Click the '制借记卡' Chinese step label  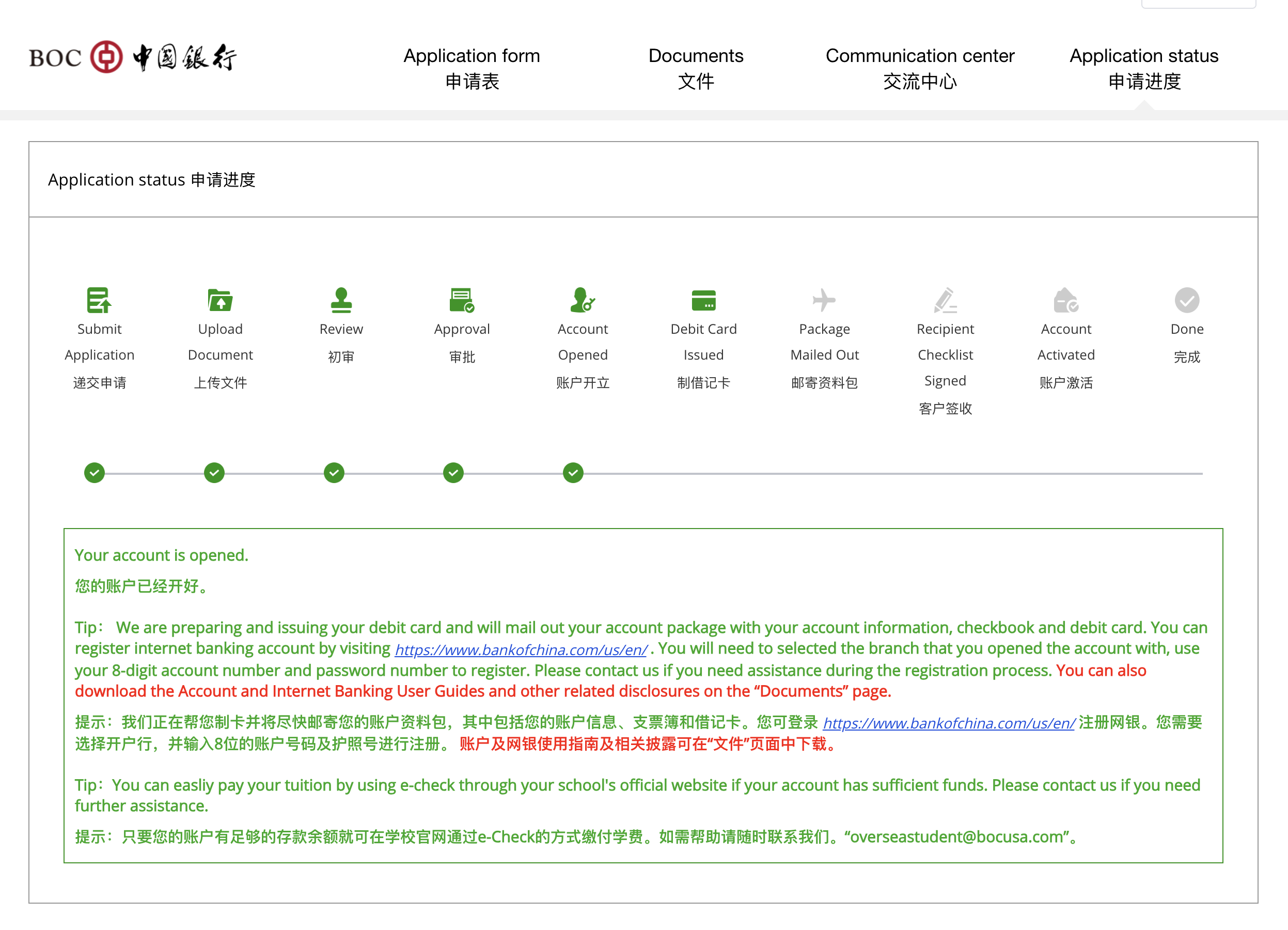pos(703,382)
